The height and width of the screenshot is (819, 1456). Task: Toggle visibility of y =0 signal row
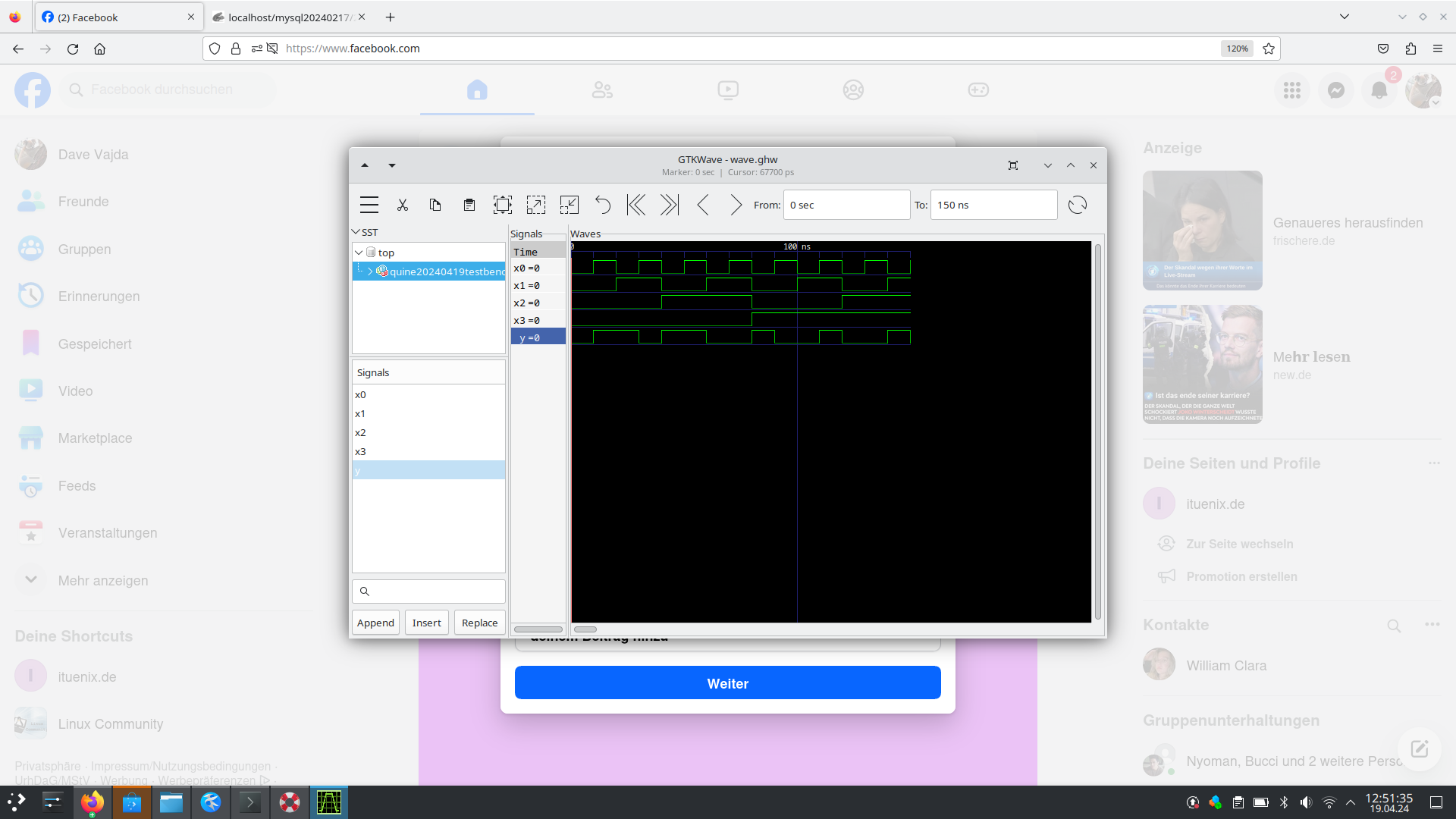coord(536,337)
